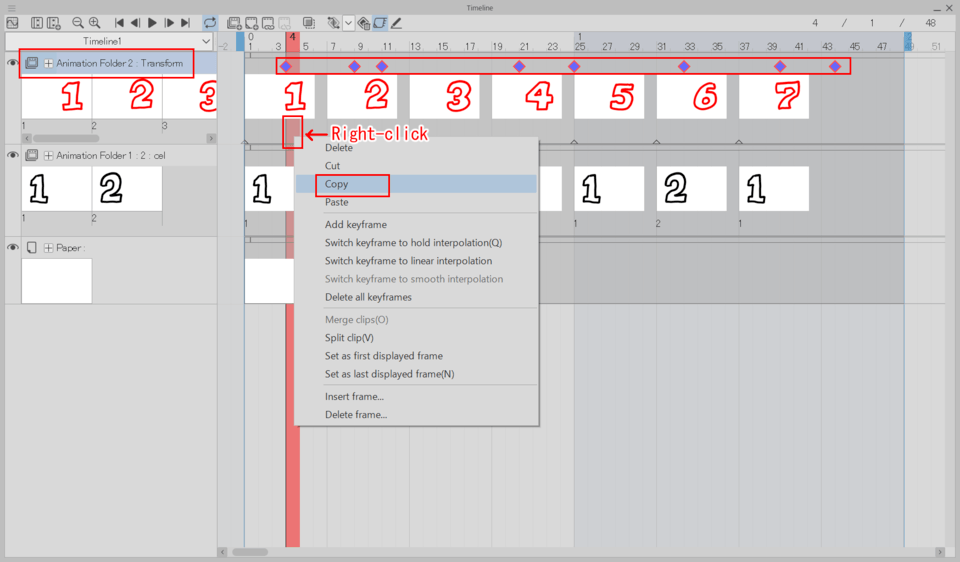Select Switch keyframe to hold interpolation(Q)
The width and height of the screenshot is (960, 562).
click(413, 242)
